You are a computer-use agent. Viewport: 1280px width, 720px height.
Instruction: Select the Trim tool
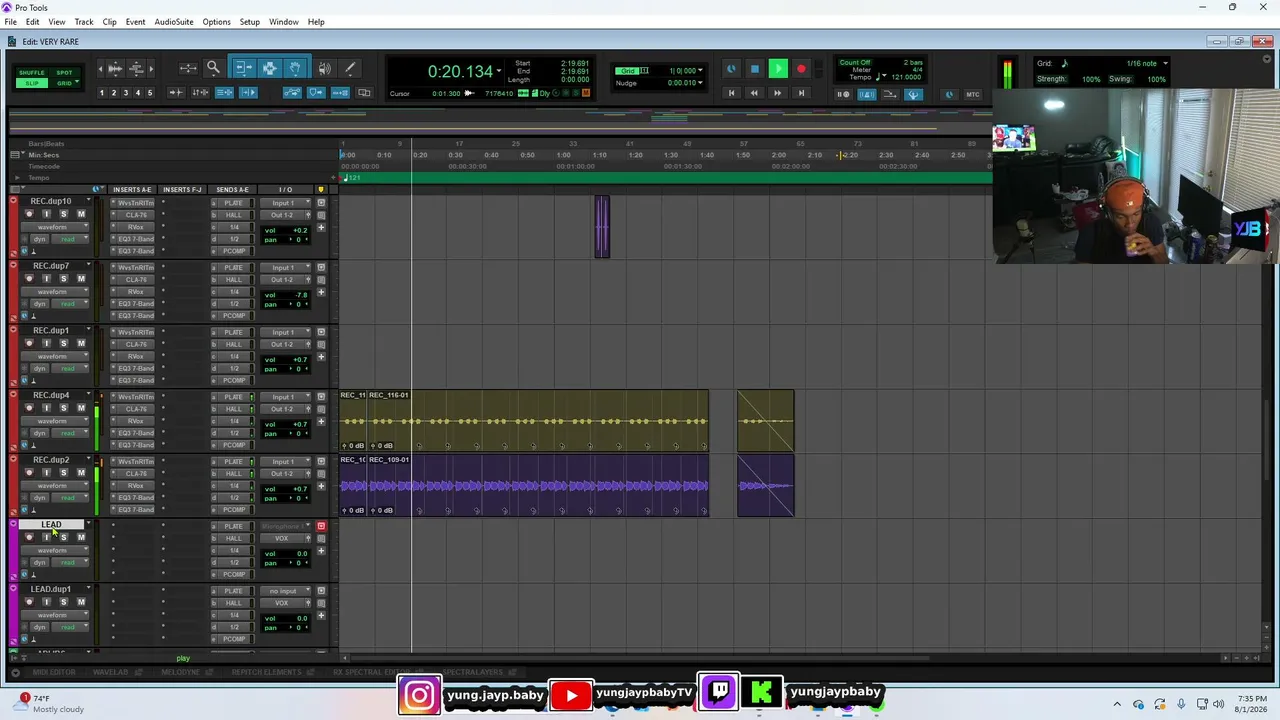pos(243,68)
